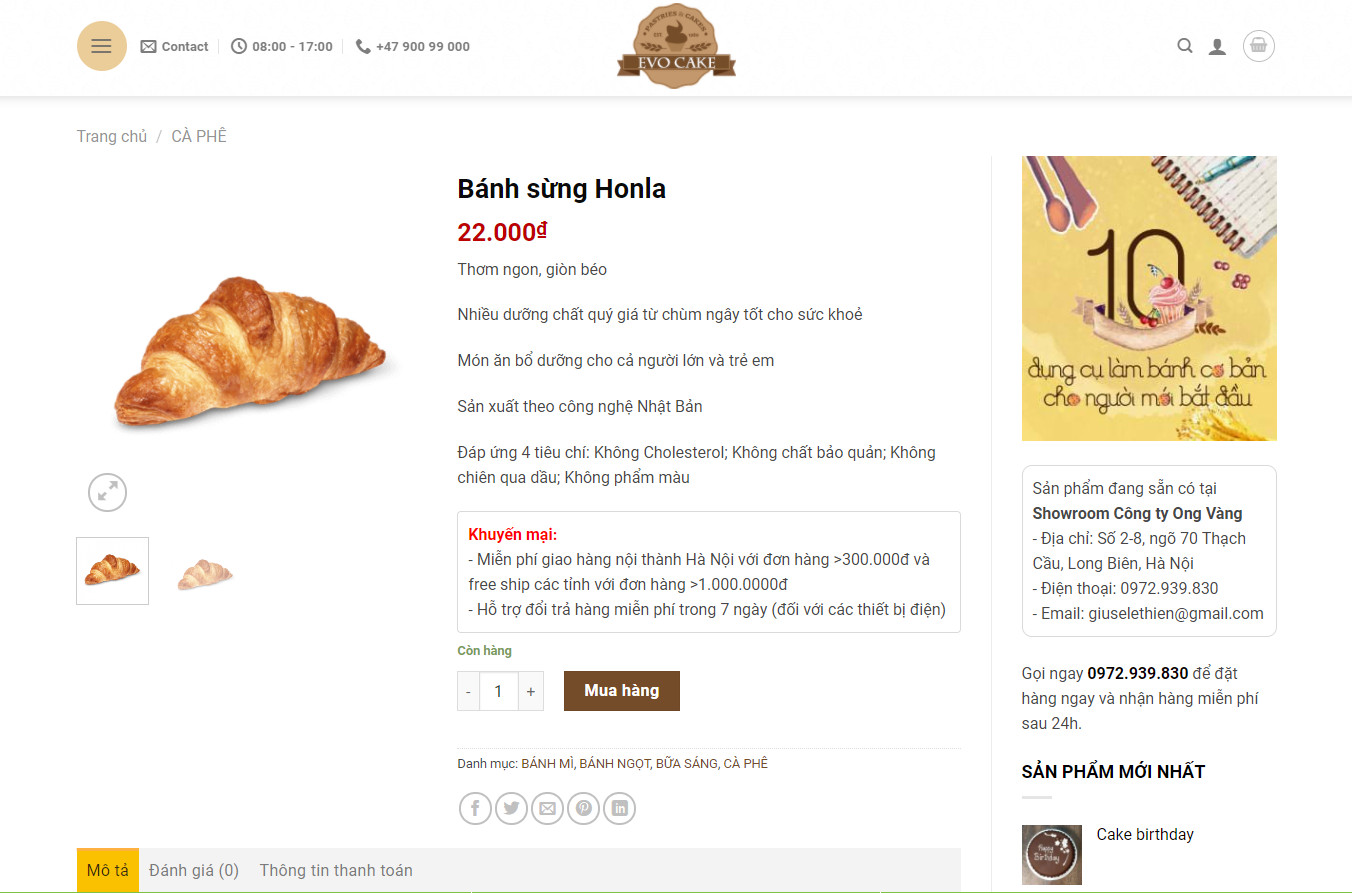Switch to Đánh giá (0) tab

(x=194, y=870)
